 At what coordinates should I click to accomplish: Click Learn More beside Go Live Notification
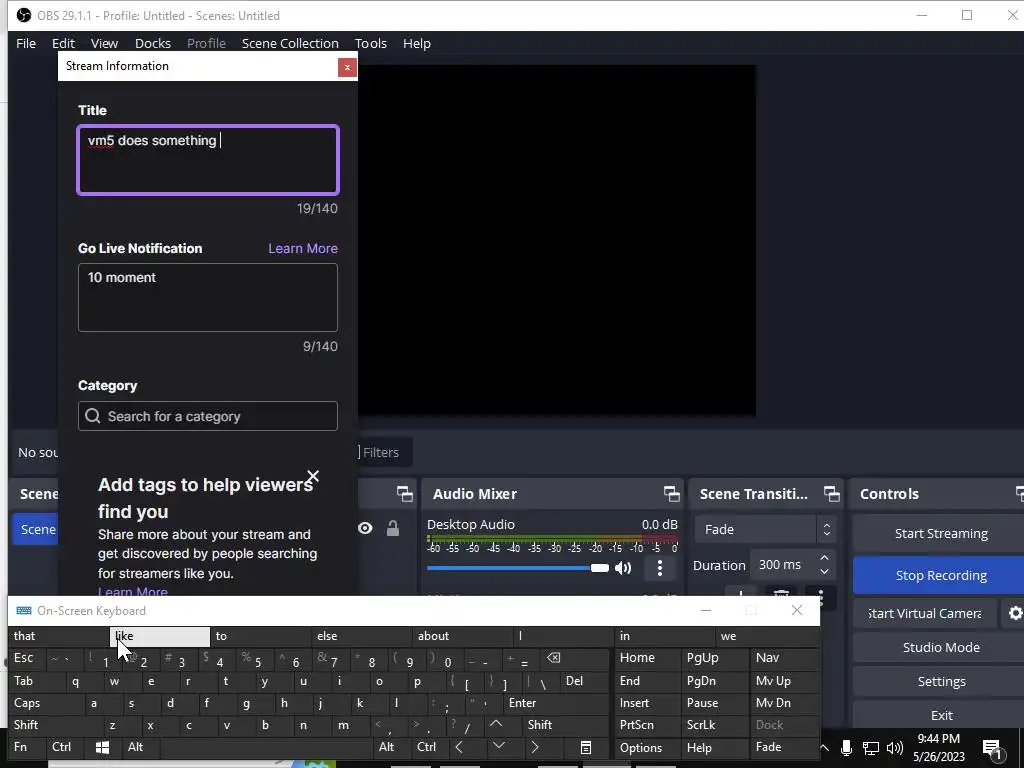(303, 248)
